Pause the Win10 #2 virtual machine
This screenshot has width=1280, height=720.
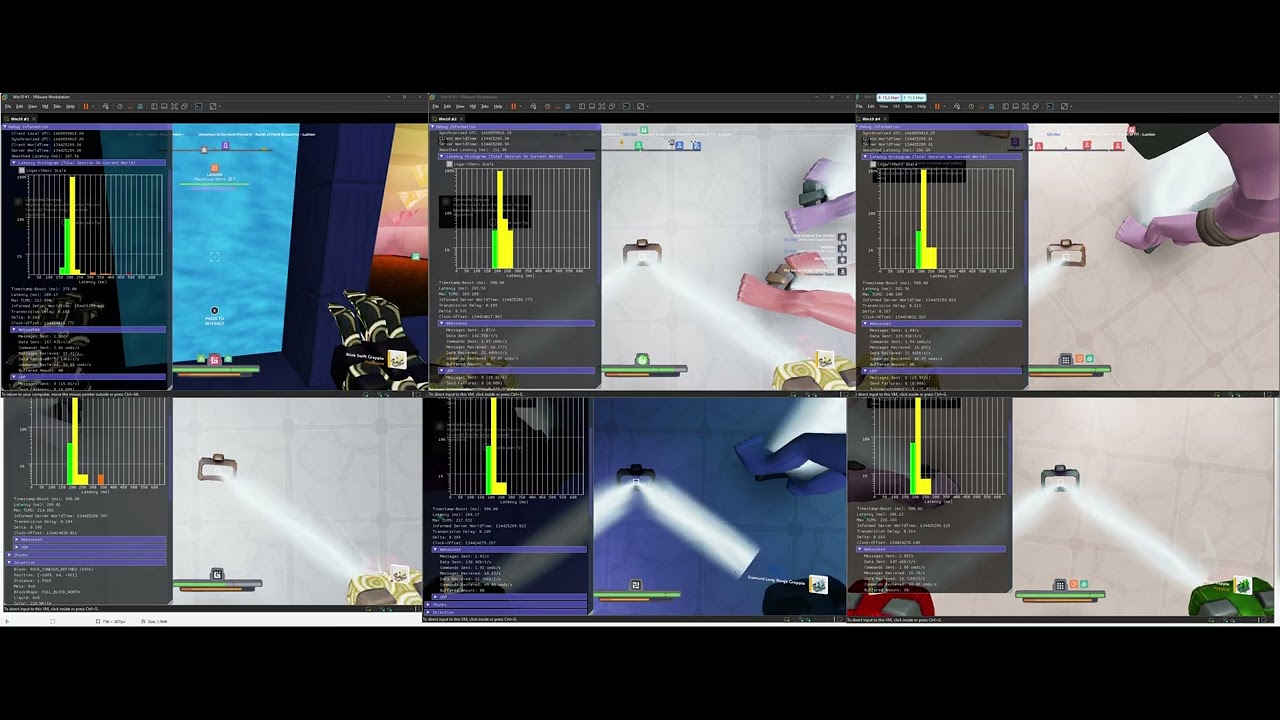pyautogui.click(x=514, y=106)
